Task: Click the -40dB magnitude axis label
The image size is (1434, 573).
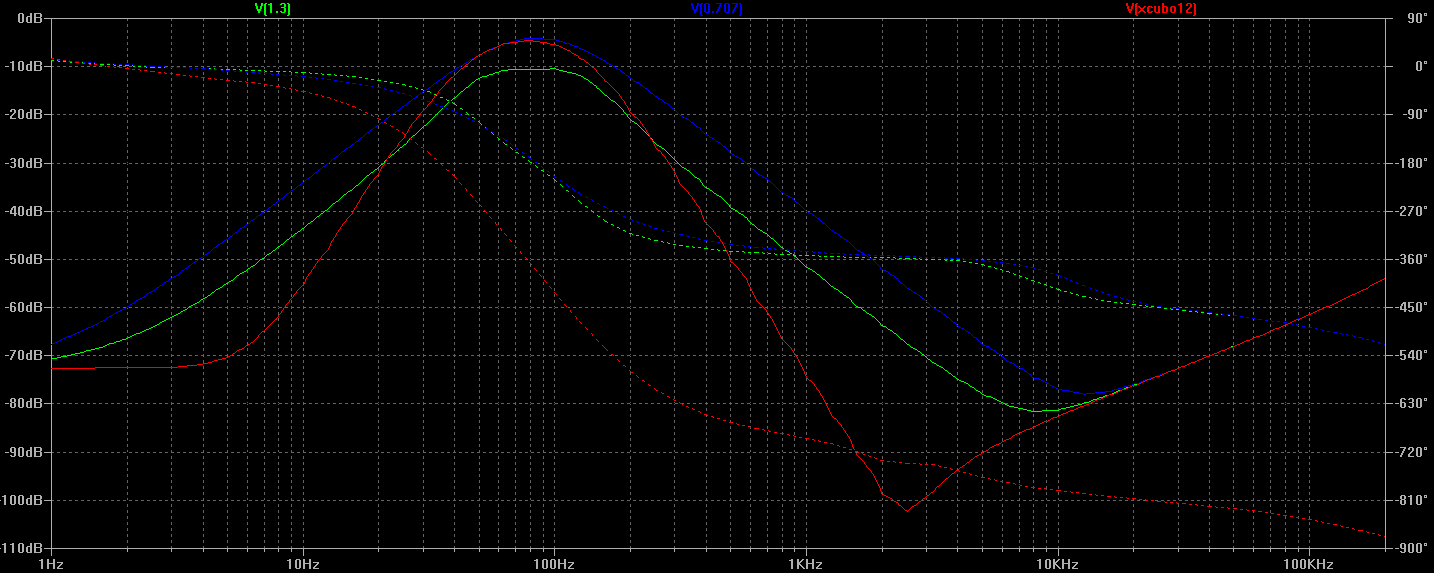Action: click(x=26, y=211)
